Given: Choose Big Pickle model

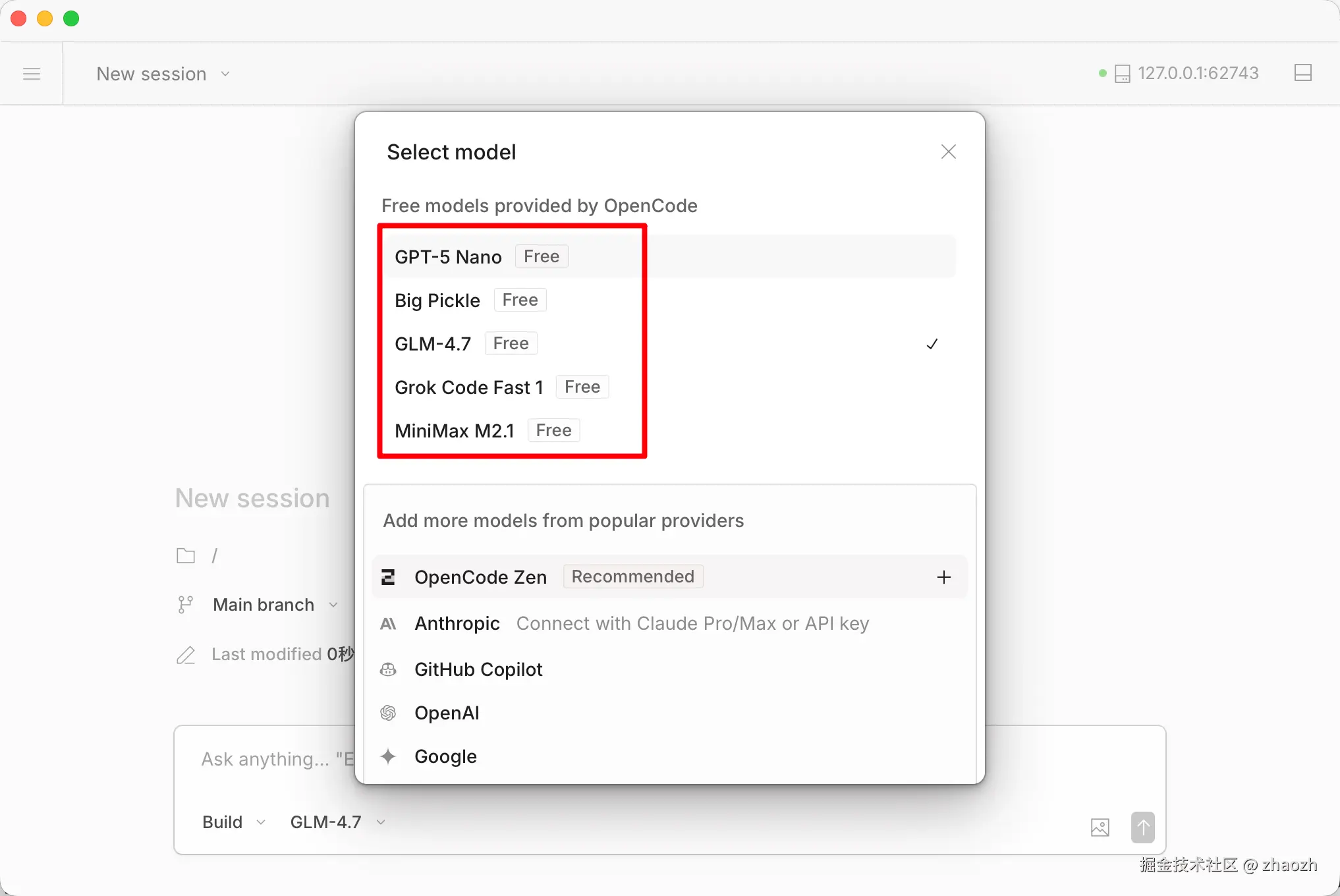Looking at the screenshot, I should [437, 300].
